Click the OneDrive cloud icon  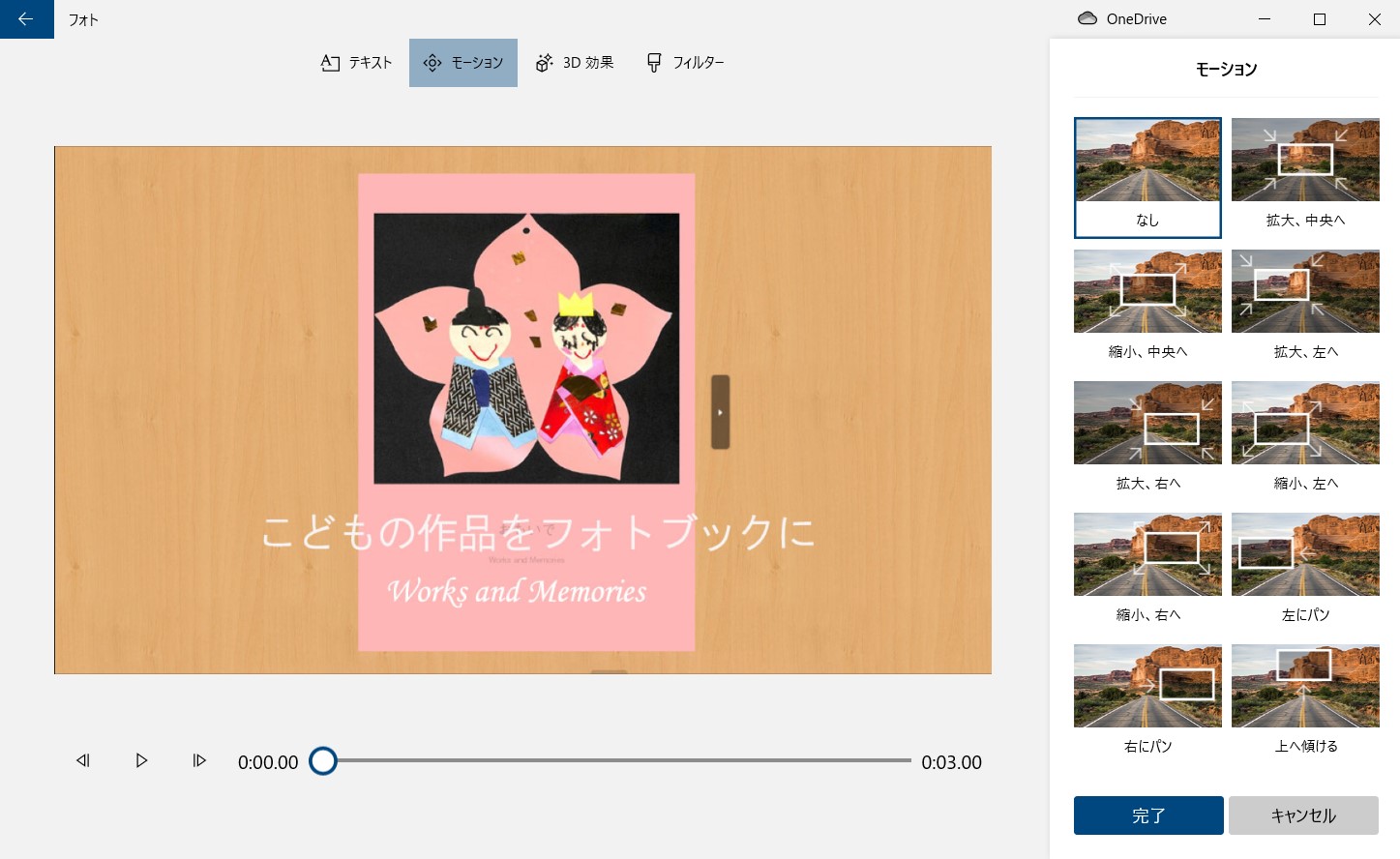[1087, 18]
